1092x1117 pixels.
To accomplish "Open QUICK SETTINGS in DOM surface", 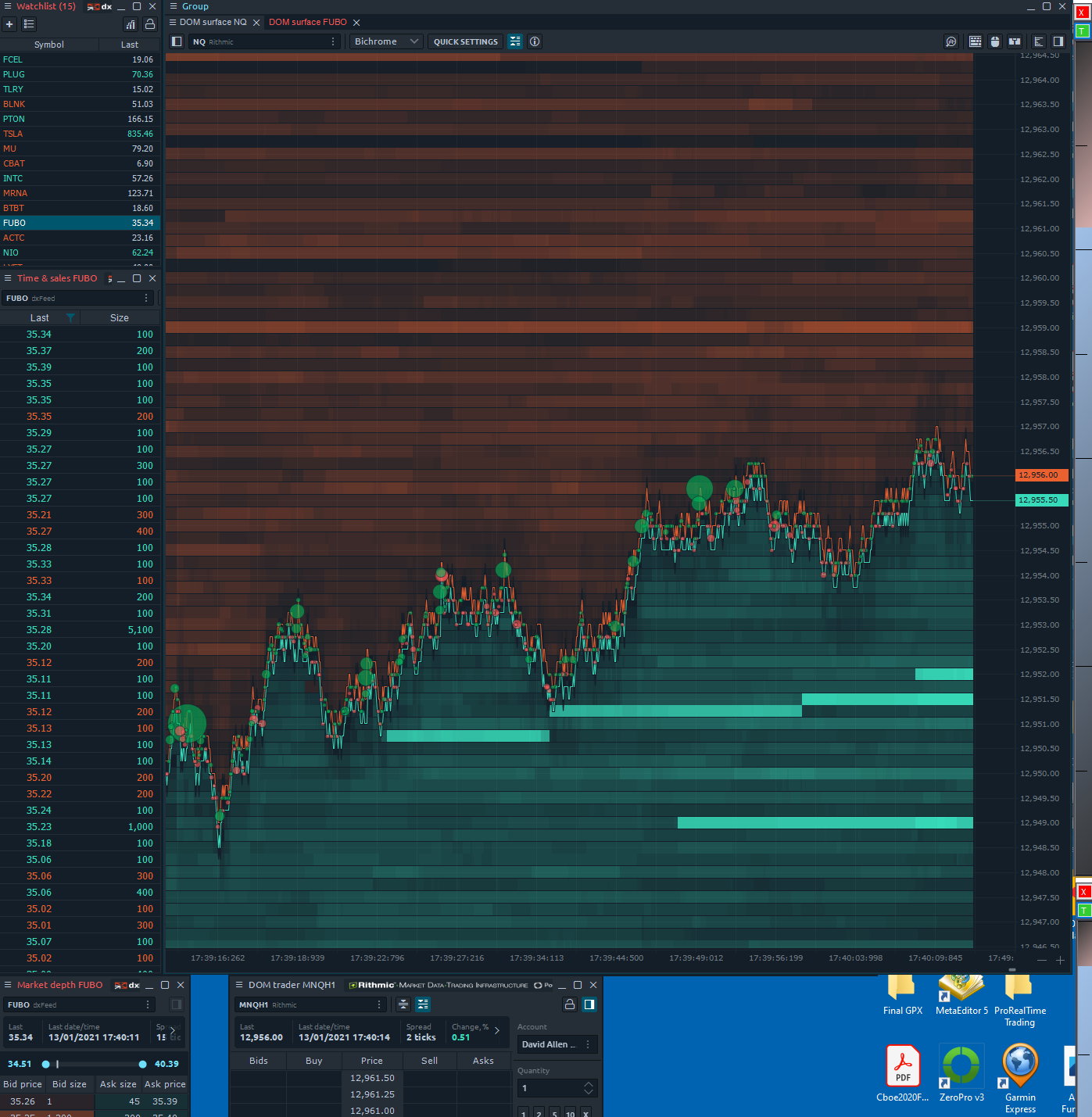I will (x=465, y=41).
